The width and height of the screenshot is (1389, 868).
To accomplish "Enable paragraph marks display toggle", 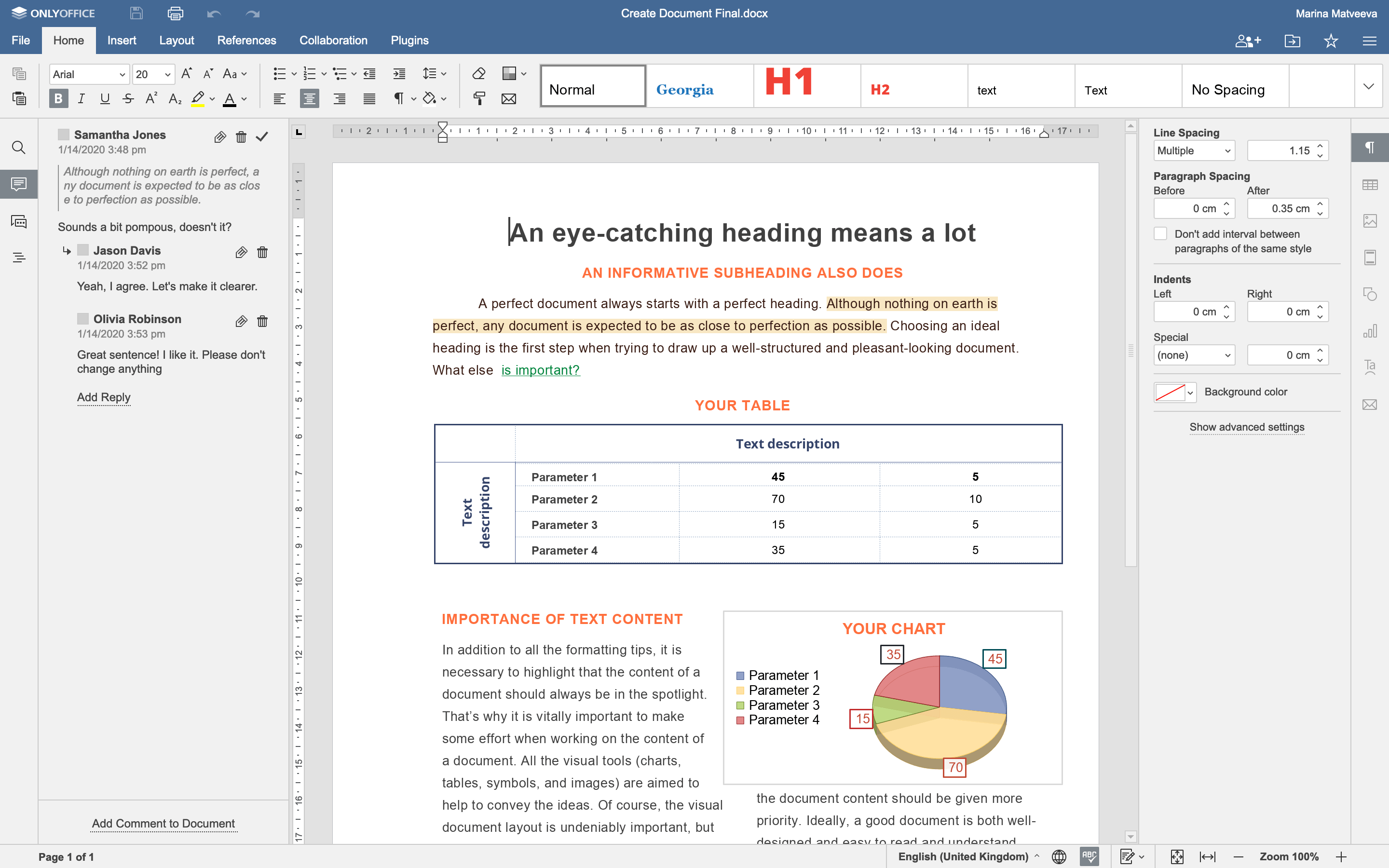I will (x=398, y=98).
